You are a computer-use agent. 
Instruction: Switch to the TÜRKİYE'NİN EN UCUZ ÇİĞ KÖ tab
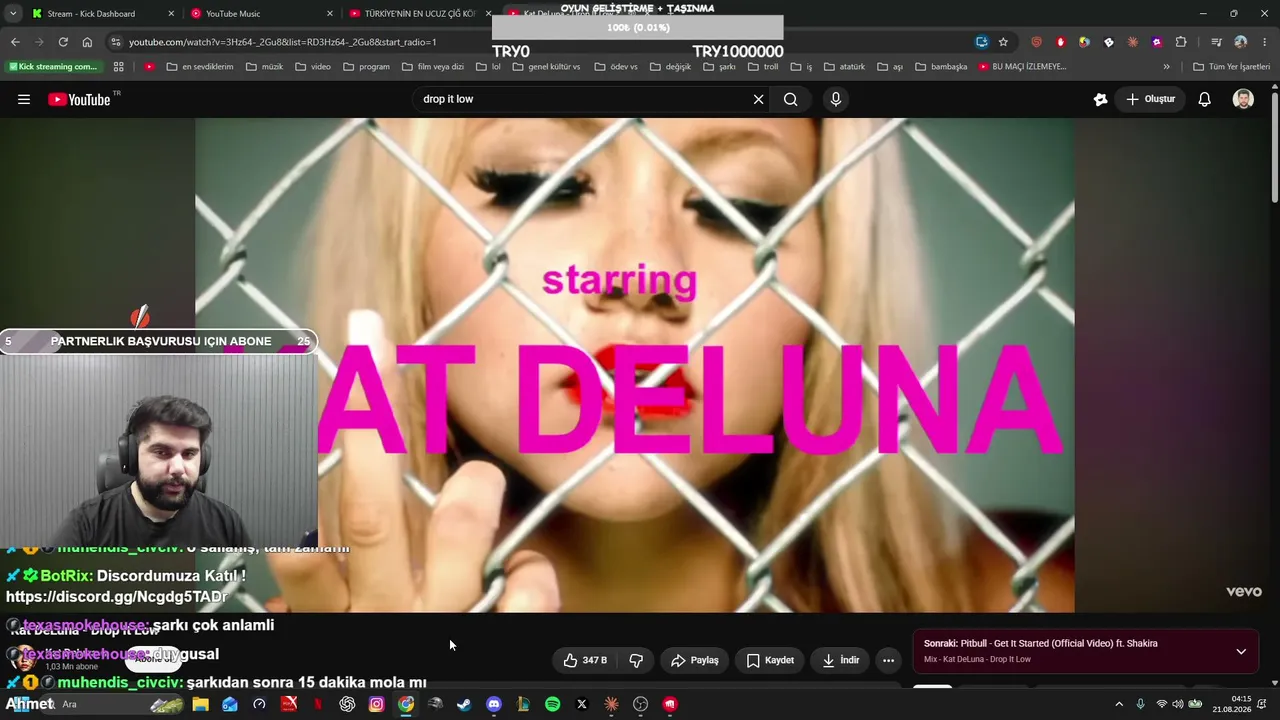(419, 14)
